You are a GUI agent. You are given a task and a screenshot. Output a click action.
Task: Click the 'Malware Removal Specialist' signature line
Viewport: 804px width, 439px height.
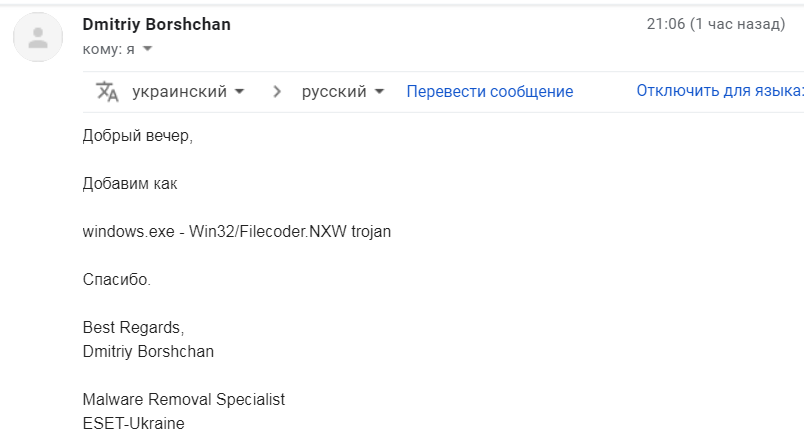(x=183, y=399)
